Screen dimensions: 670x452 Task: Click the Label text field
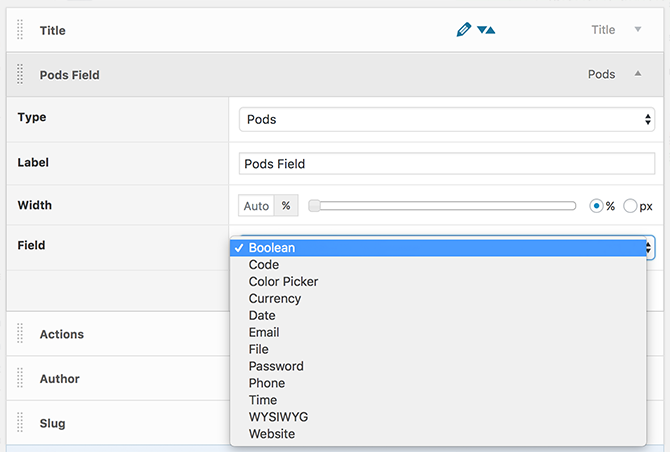tap(446, 163)
